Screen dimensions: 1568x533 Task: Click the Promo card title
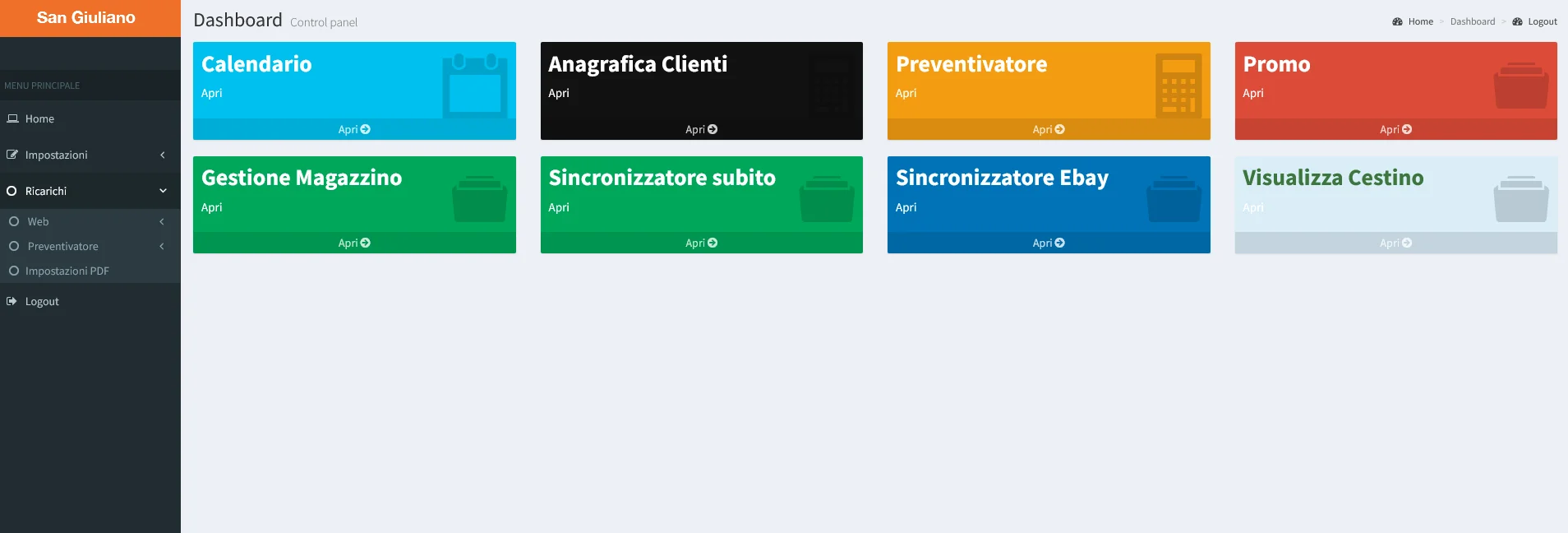point(1276,64)
